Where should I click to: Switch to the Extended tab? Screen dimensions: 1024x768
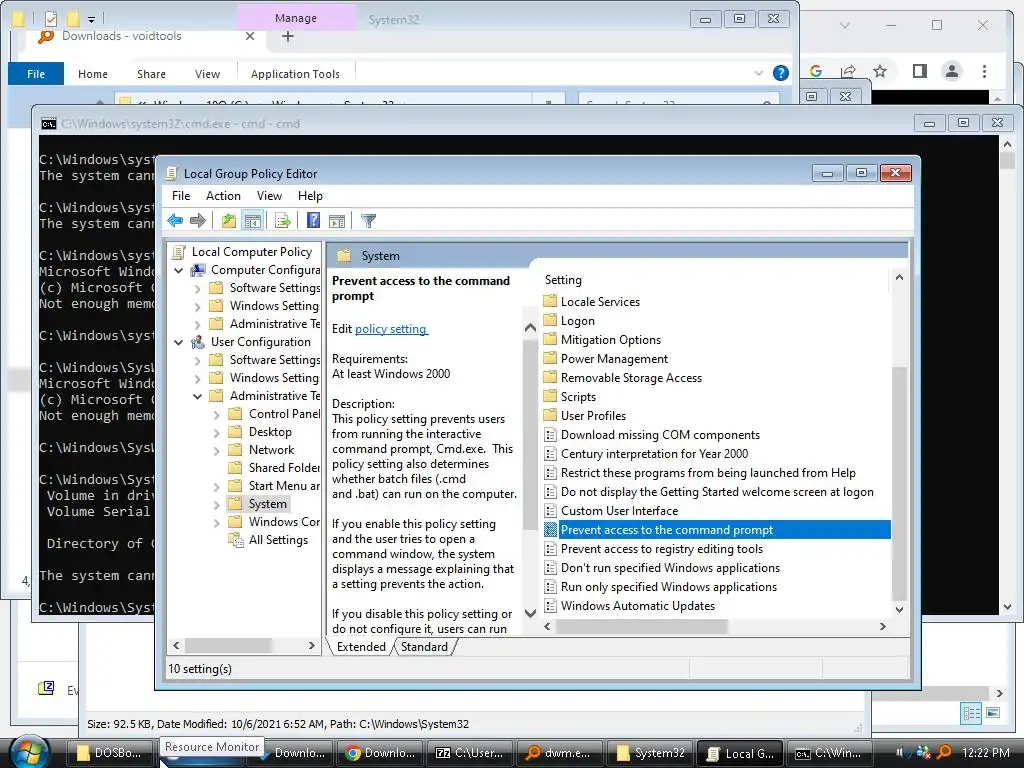pyautogui.click(x=361, y=647)
